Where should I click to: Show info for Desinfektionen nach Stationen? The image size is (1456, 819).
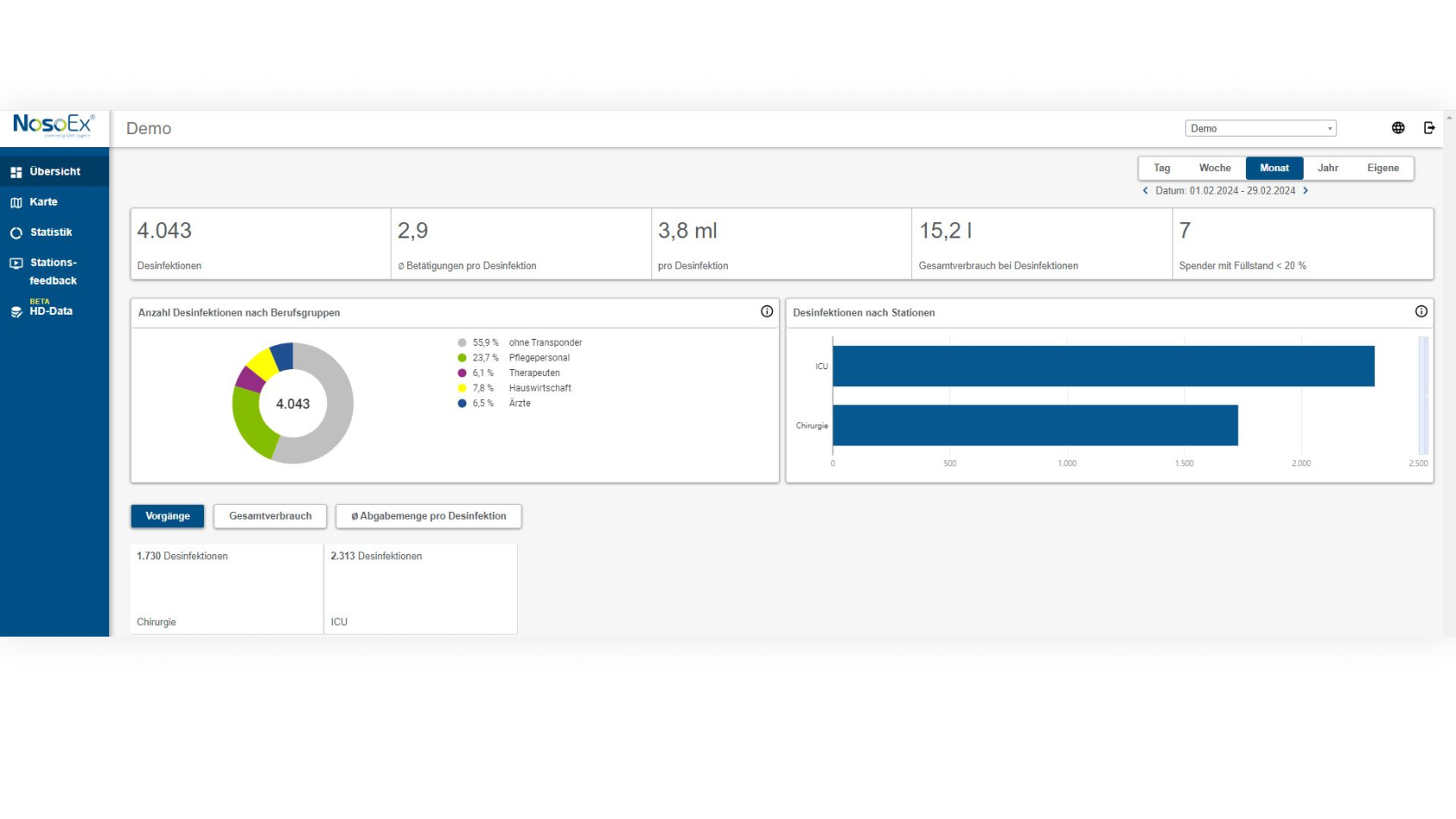1421,311
